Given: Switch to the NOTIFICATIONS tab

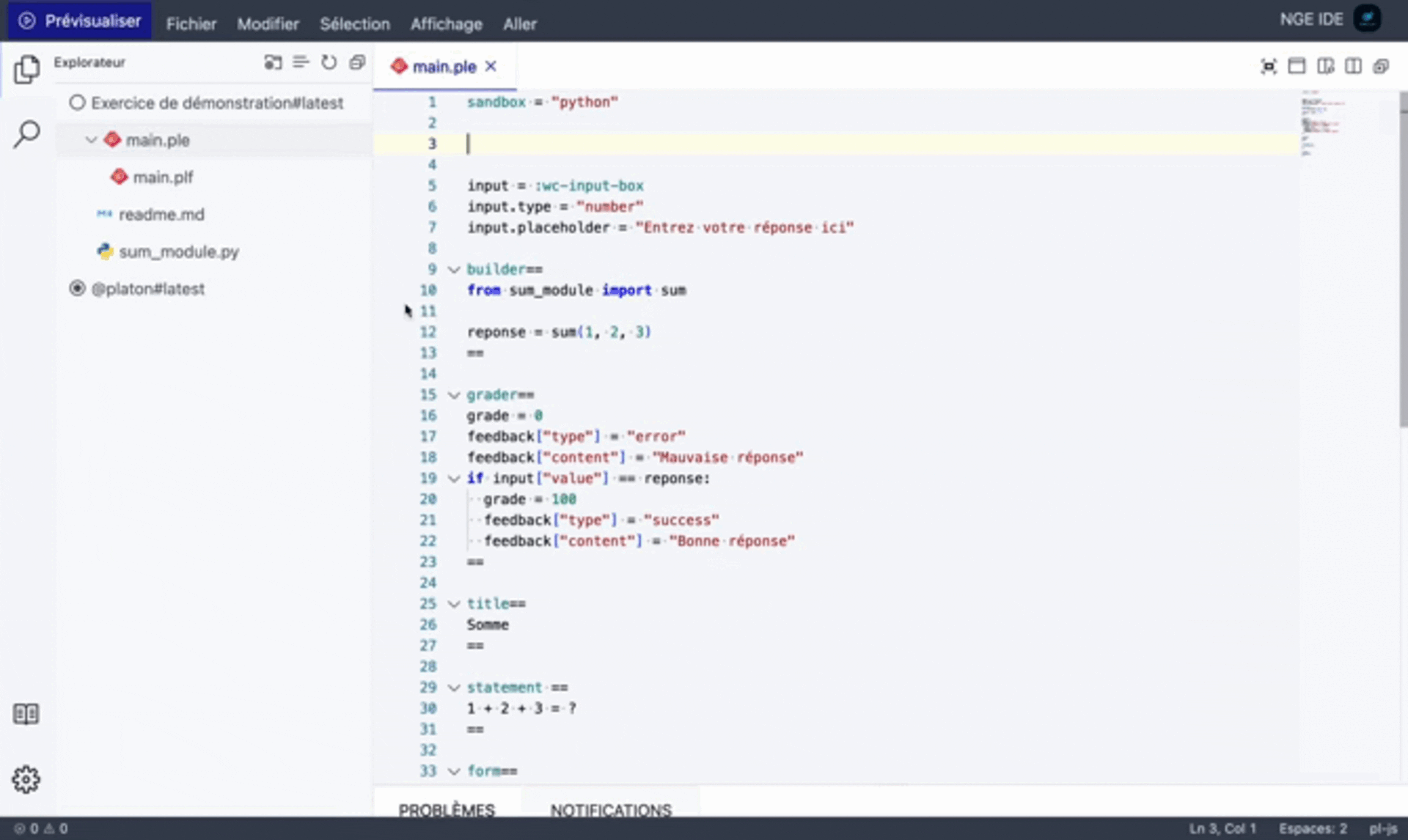Looking at the screenshot, I should click(x=610, y=809).
